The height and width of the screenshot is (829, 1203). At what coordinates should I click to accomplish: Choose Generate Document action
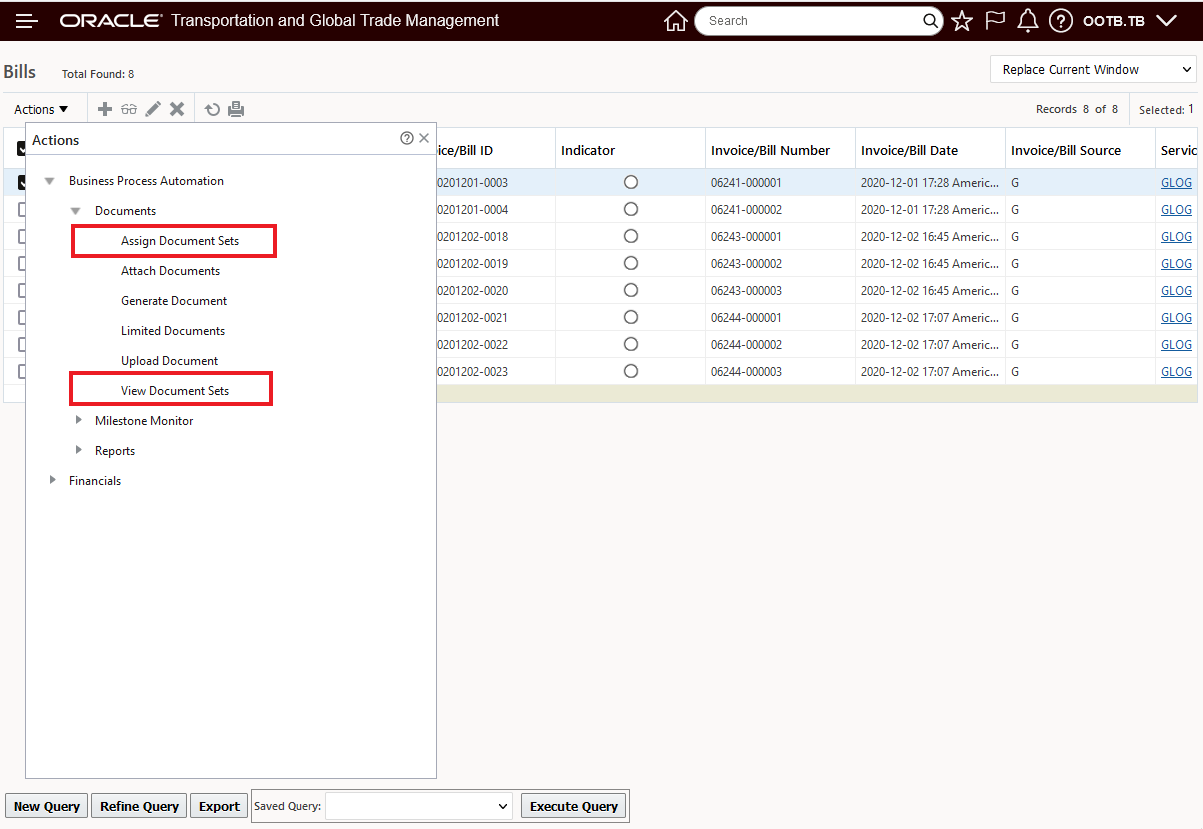click(174, 301)
